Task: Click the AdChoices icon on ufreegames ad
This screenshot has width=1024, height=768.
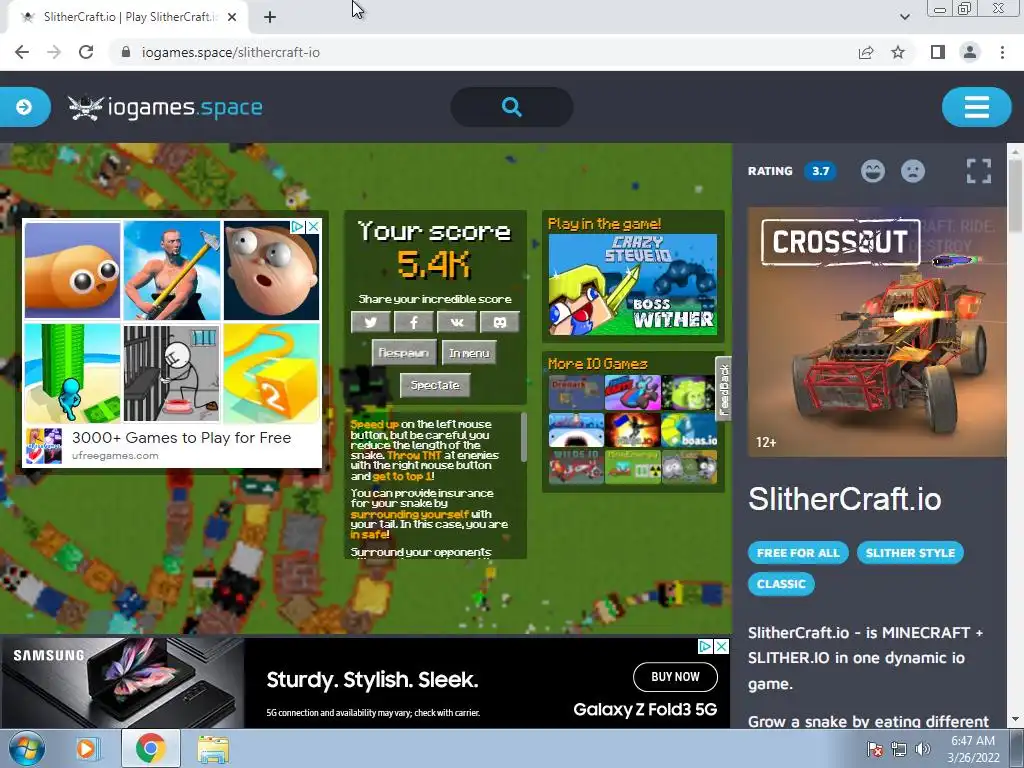Action: (x=297, y=227)
